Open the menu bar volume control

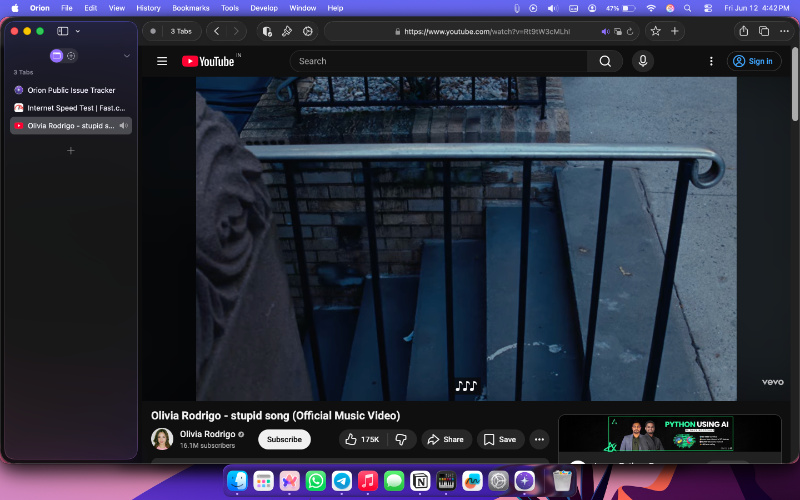(x=553, y=8)
